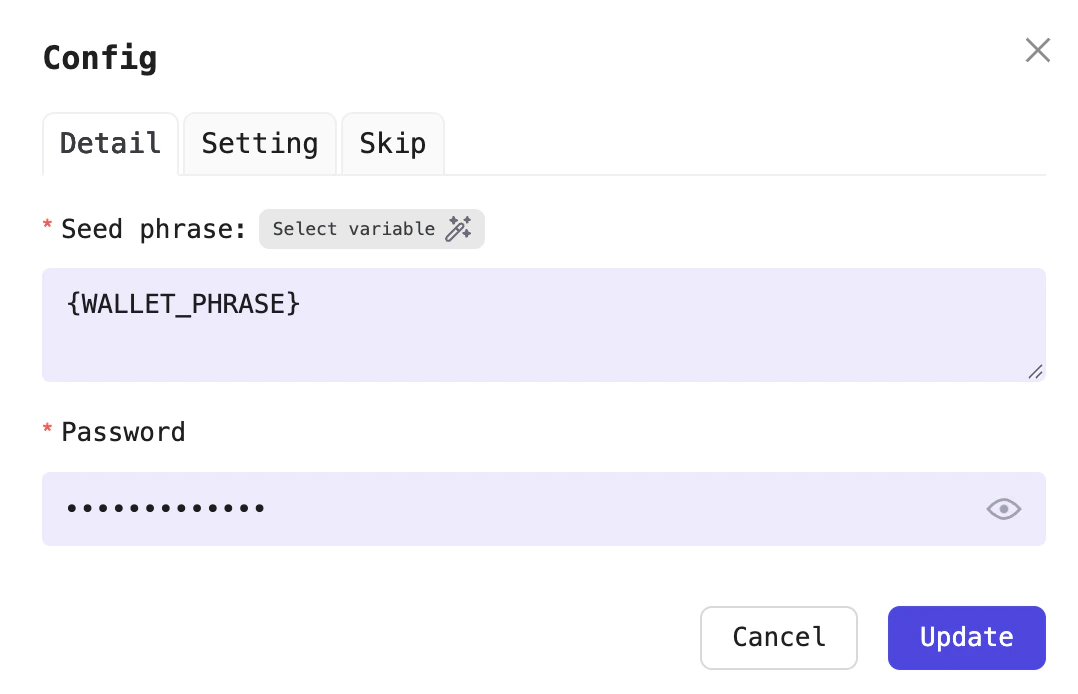Click the Cancel button
The width and height of the screenshot is (1078, 694).
pos(778,637)
